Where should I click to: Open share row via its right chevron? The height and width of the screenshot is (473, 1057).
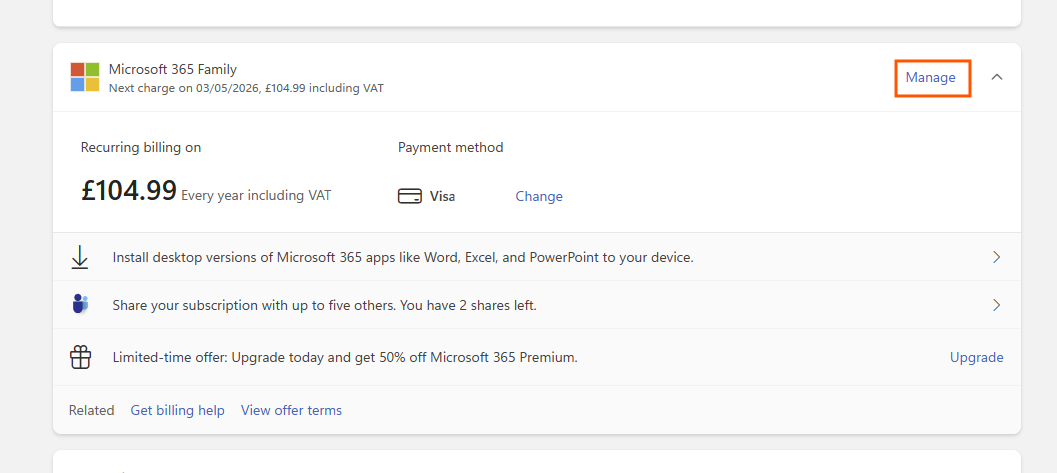click(x=996, y=305)
